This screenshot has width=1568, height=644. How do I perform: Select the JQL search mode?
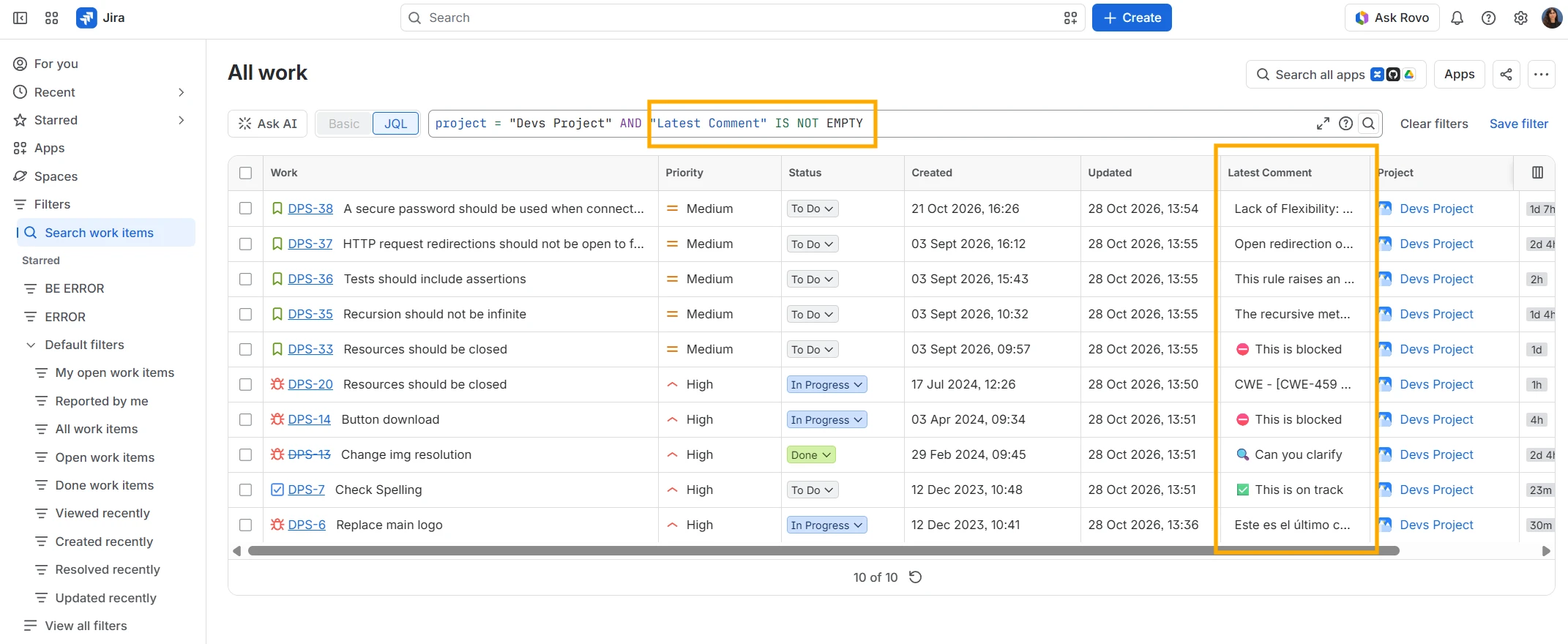click(396, 124)
